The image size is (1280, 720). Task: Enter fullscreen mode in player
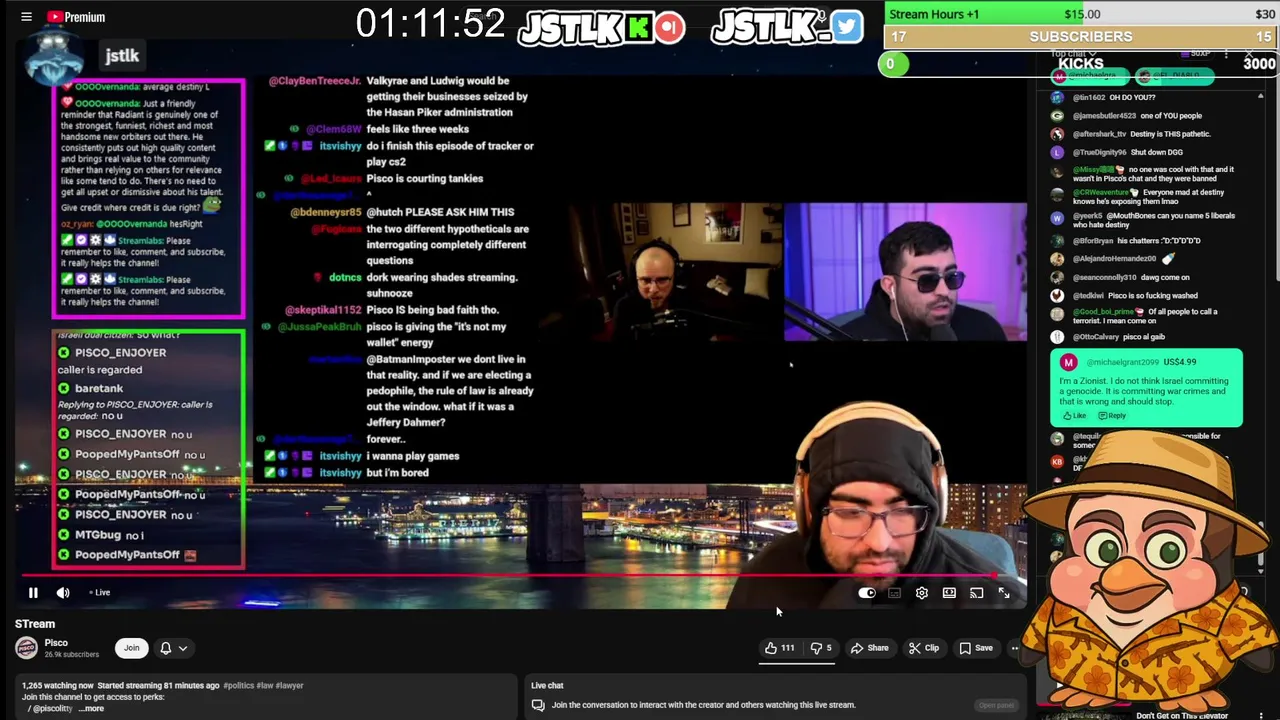1004,593
